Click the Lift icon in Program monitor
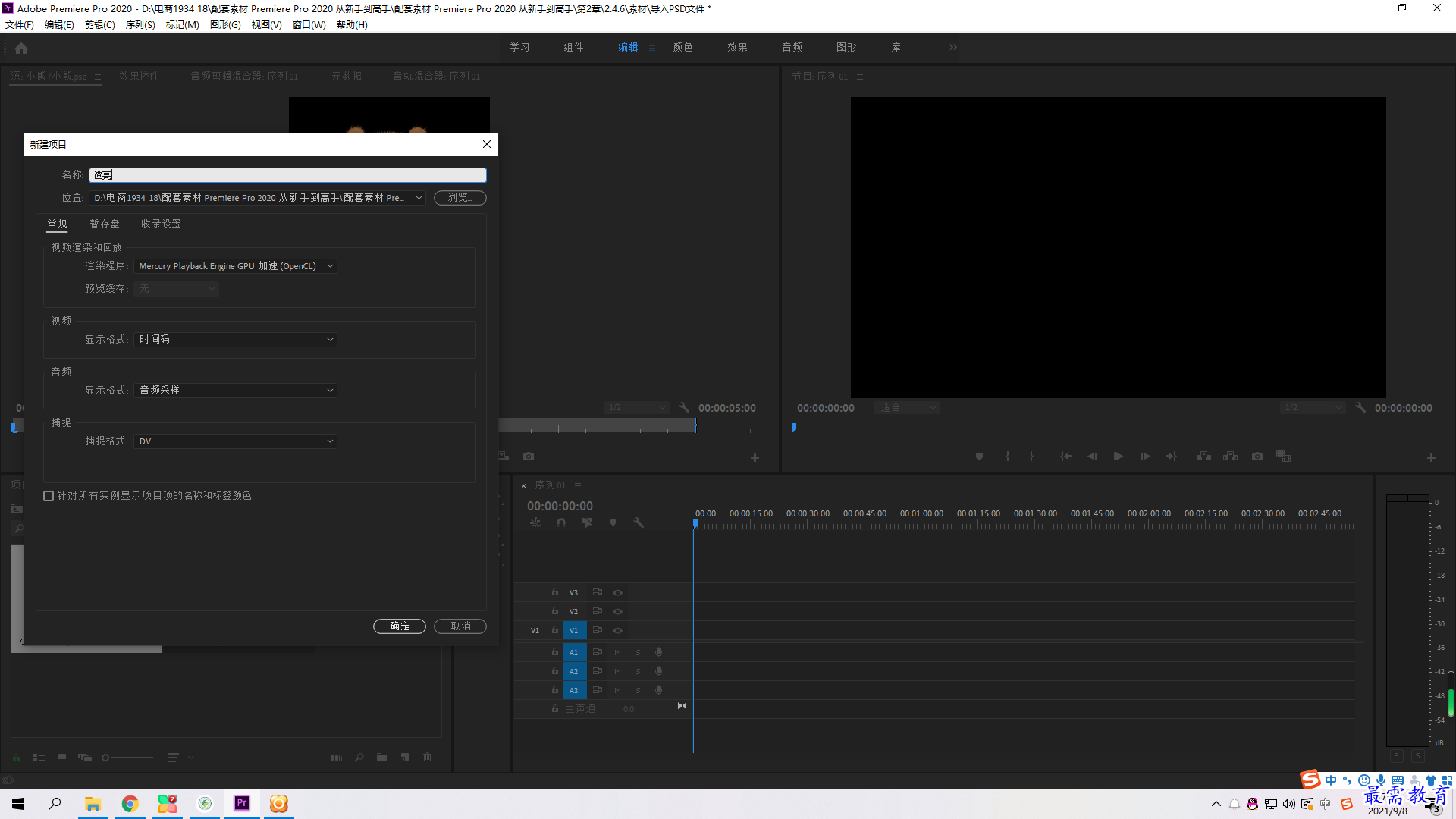 (1203, 457)
